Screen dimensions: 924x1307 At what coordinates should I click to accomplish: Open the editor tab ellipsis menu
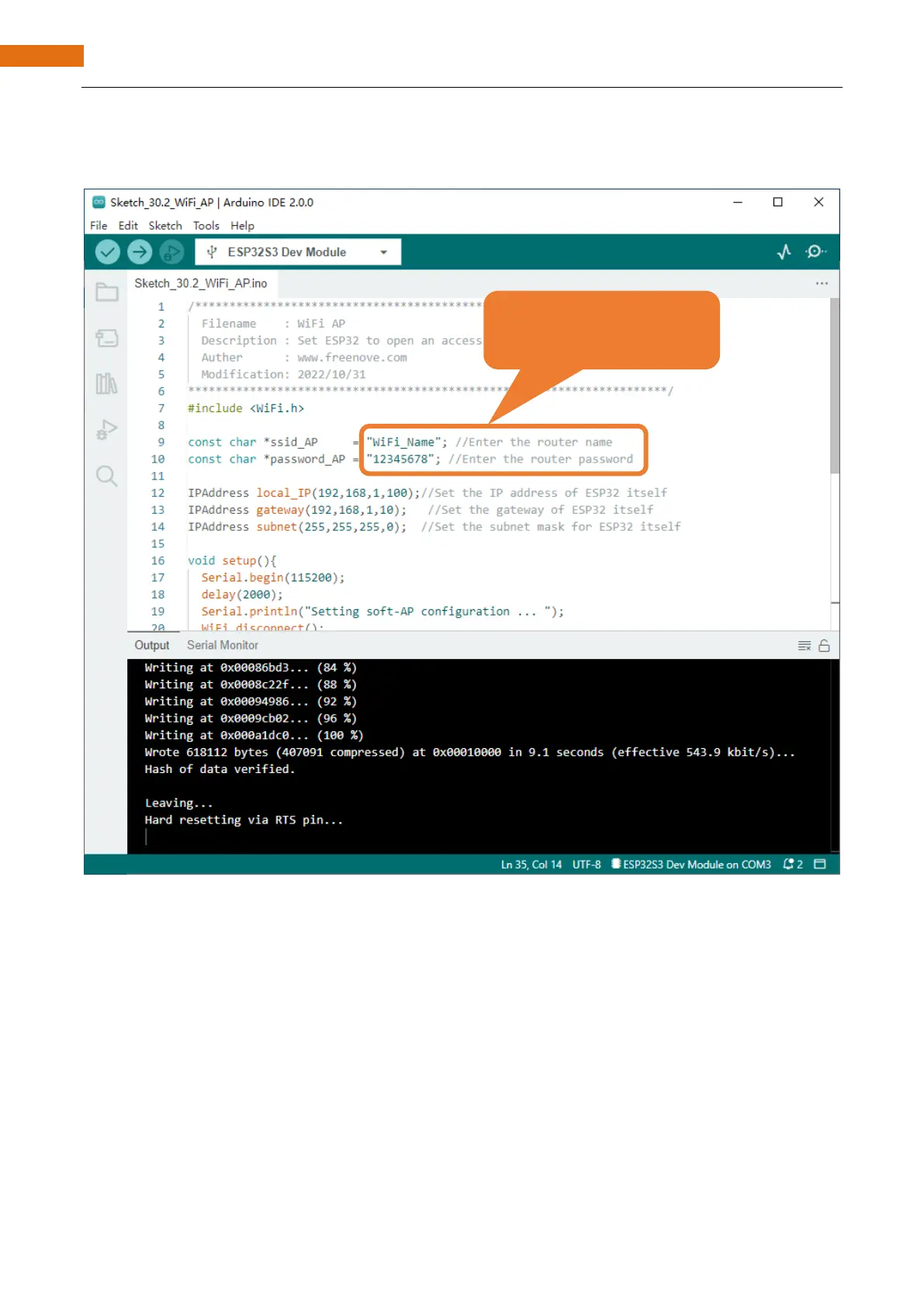pos(822,283)
